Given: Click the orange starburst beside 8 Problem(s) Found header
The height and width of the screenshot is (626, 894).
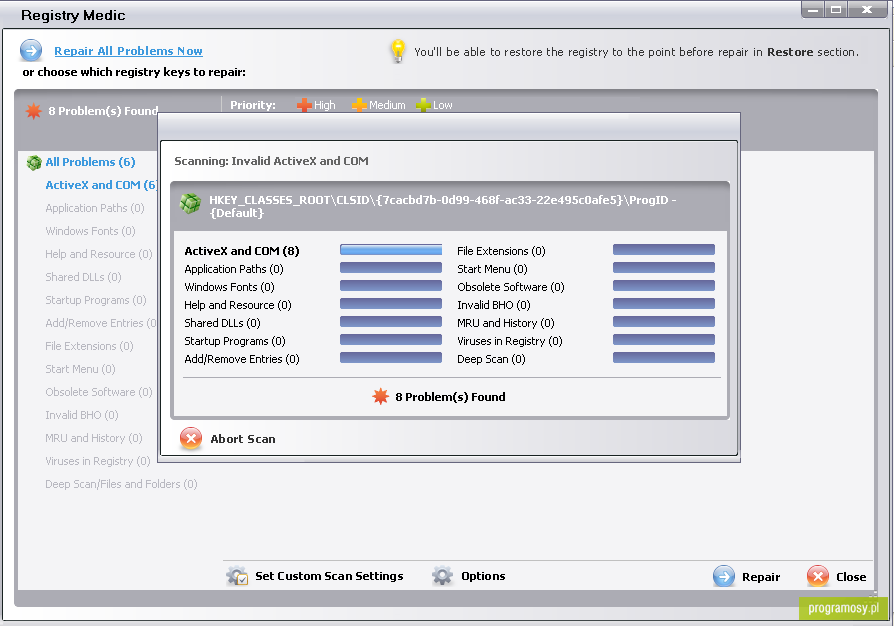Looking at the screenshot, I should tap(34, 111).
